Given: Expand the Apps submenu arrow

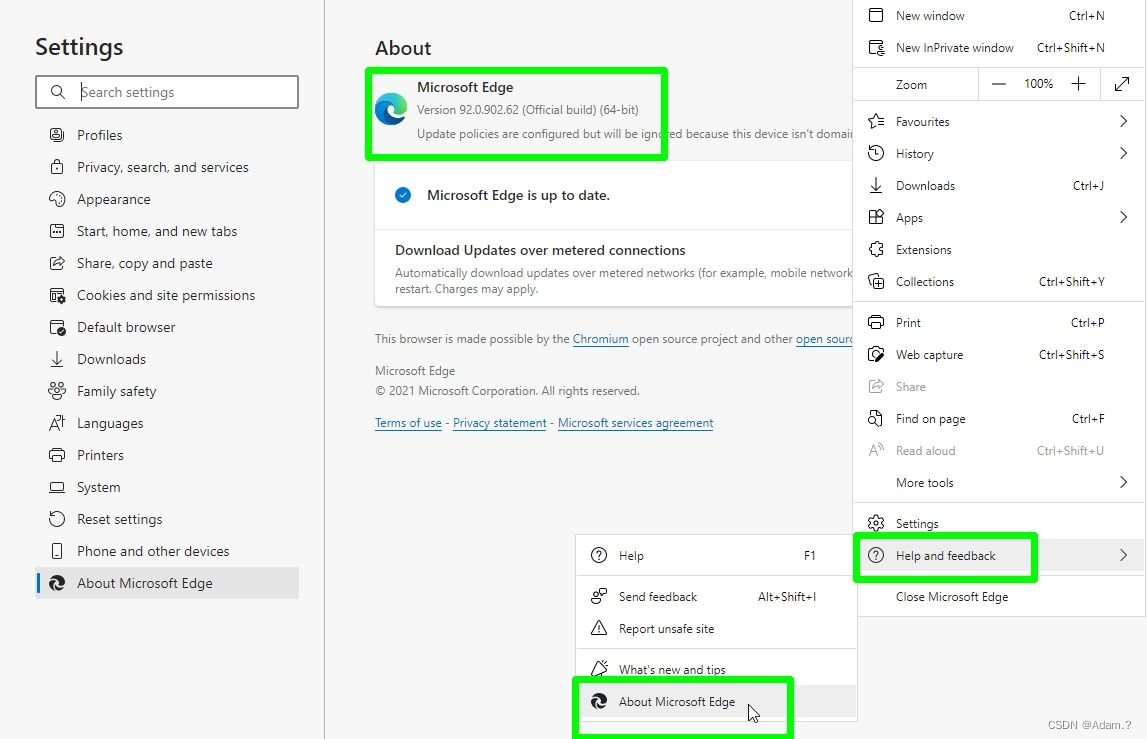Looking at the screenshot, I should coord(1124,217).
